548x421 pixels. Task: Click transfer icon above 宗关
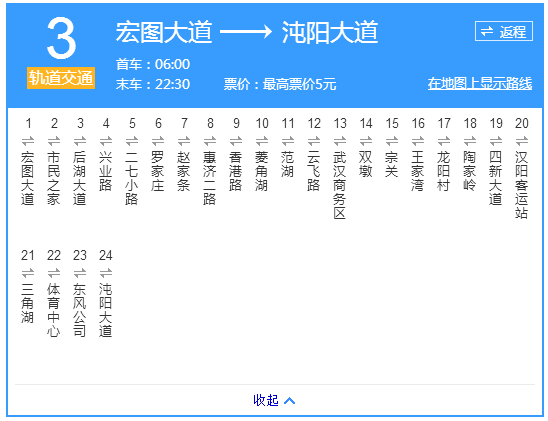click(392, 141)
